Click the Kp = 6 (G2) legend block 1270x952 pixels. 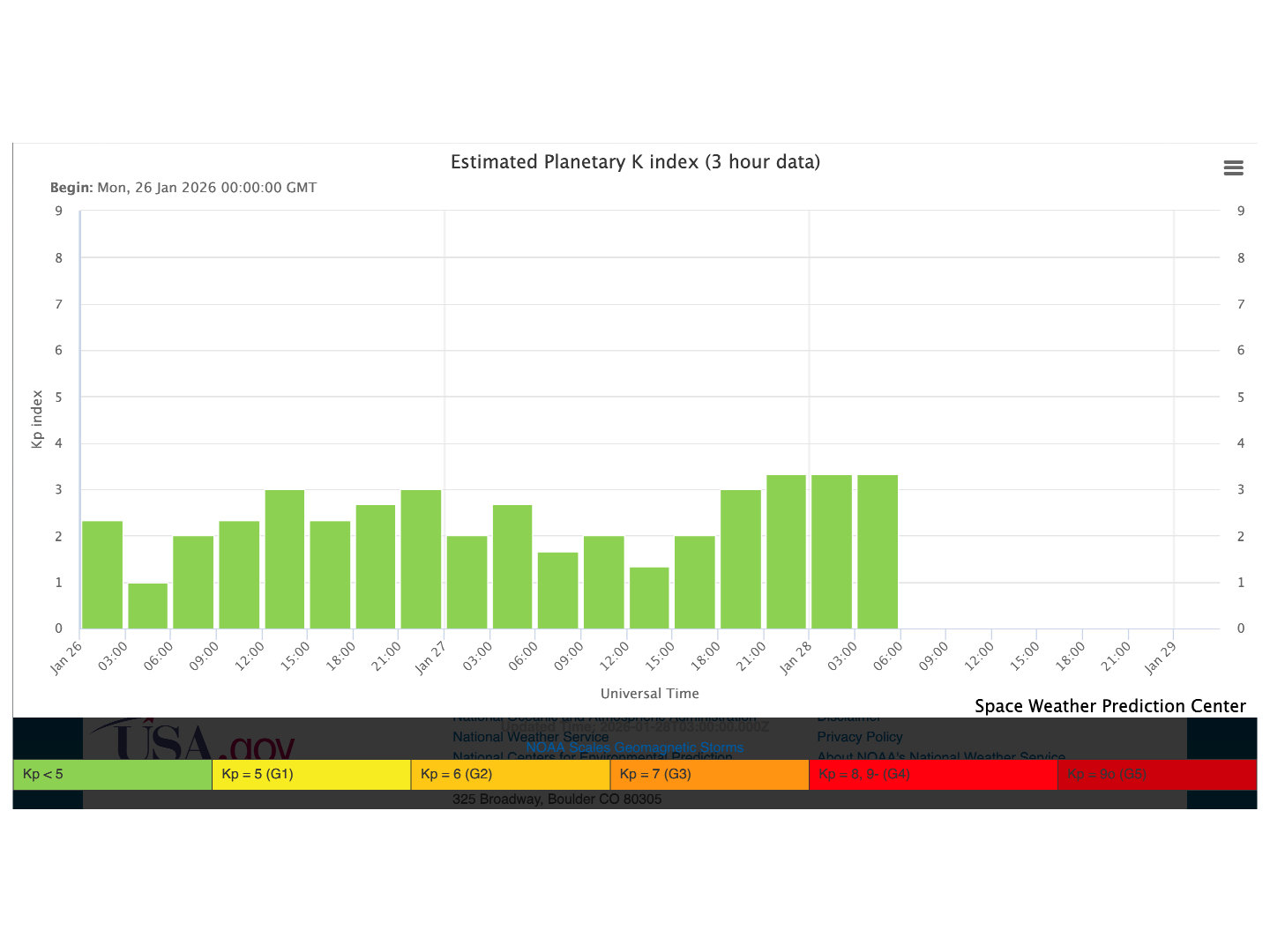click(x=510, y=774)
